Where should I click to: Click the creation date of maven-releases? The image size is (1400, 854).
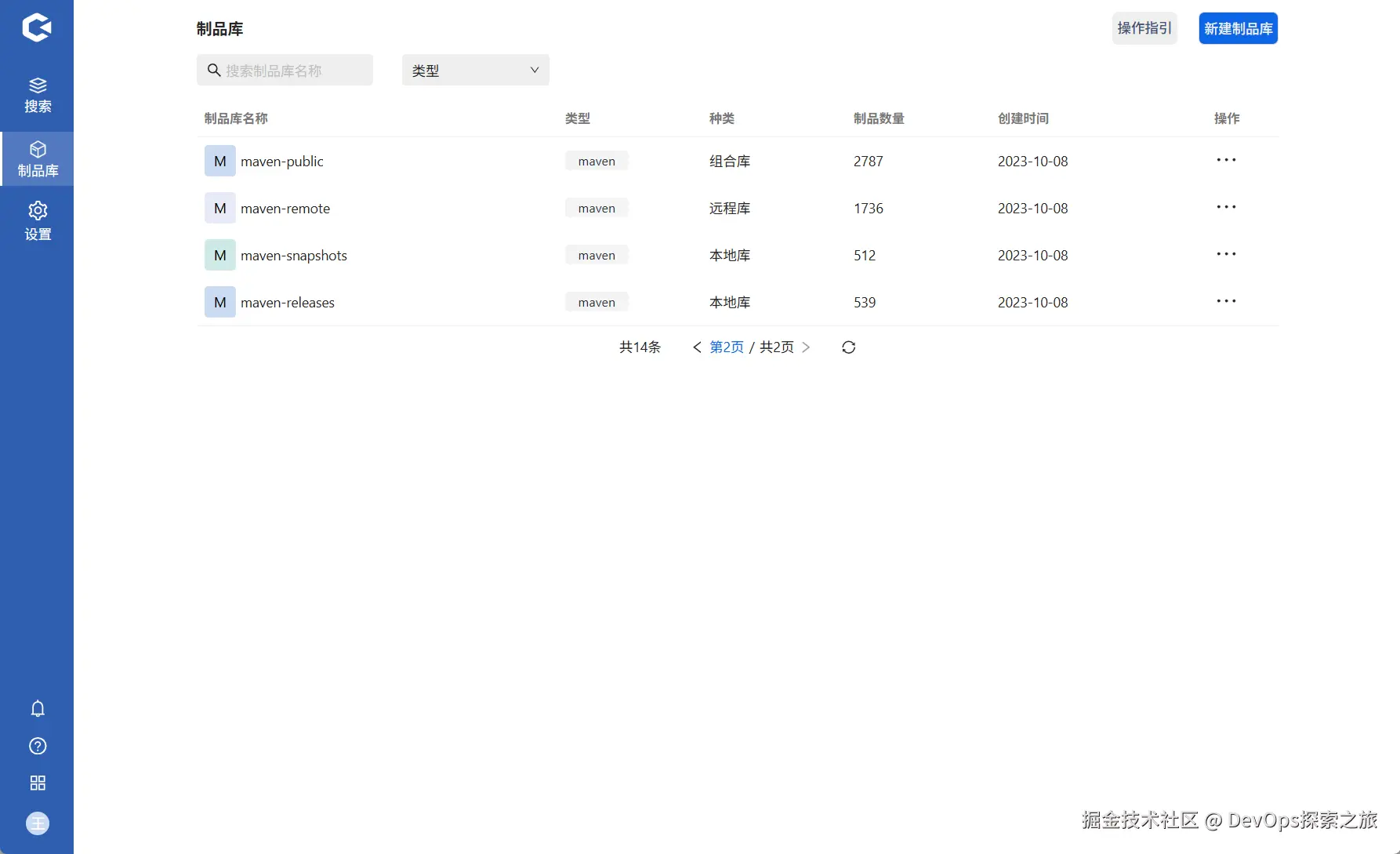point(1033,302)
